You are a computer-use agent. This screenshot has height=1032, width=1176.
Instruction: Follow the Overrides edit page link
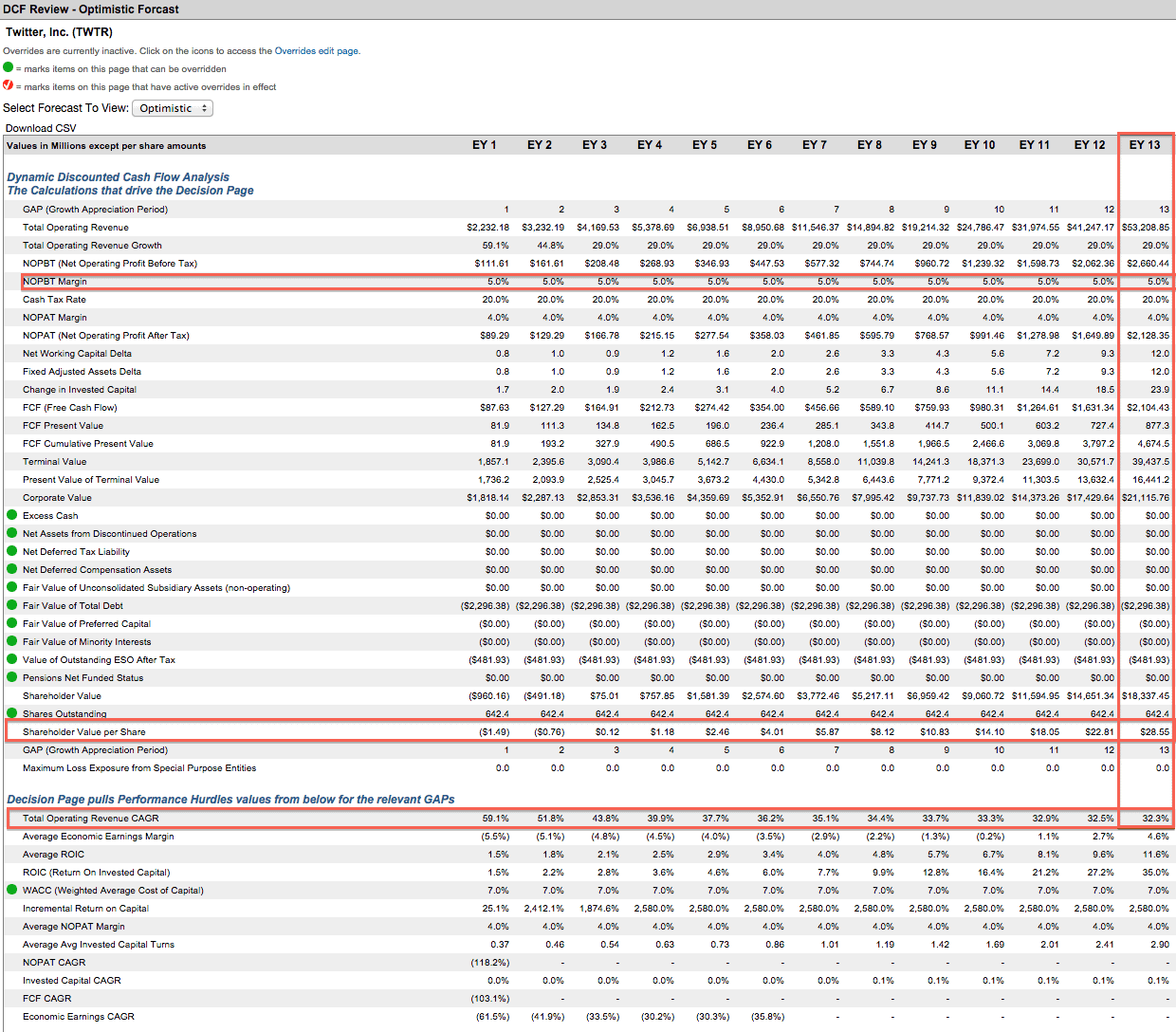(317, 51)
